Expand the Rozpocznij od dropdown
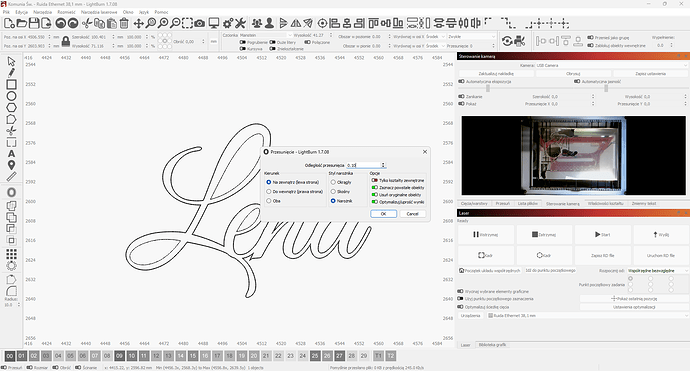This screenshot has width=690, height=371. [x=657, y=271]
